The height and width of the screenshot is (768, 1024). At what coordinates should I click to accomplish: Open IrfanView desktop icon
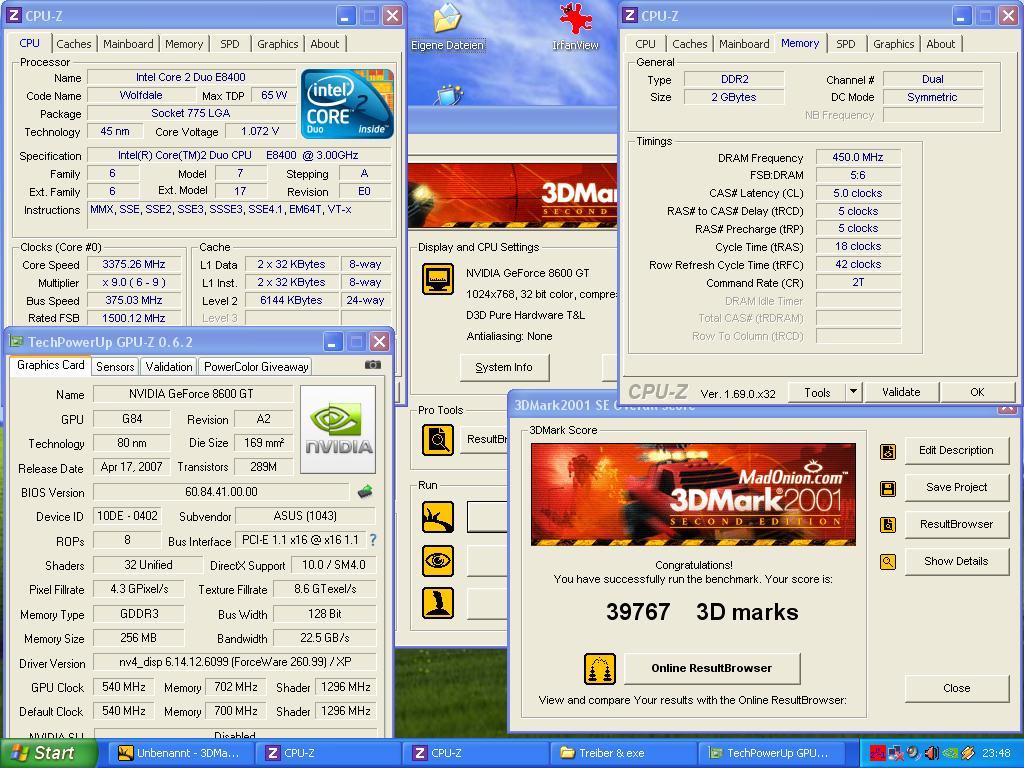575,26
